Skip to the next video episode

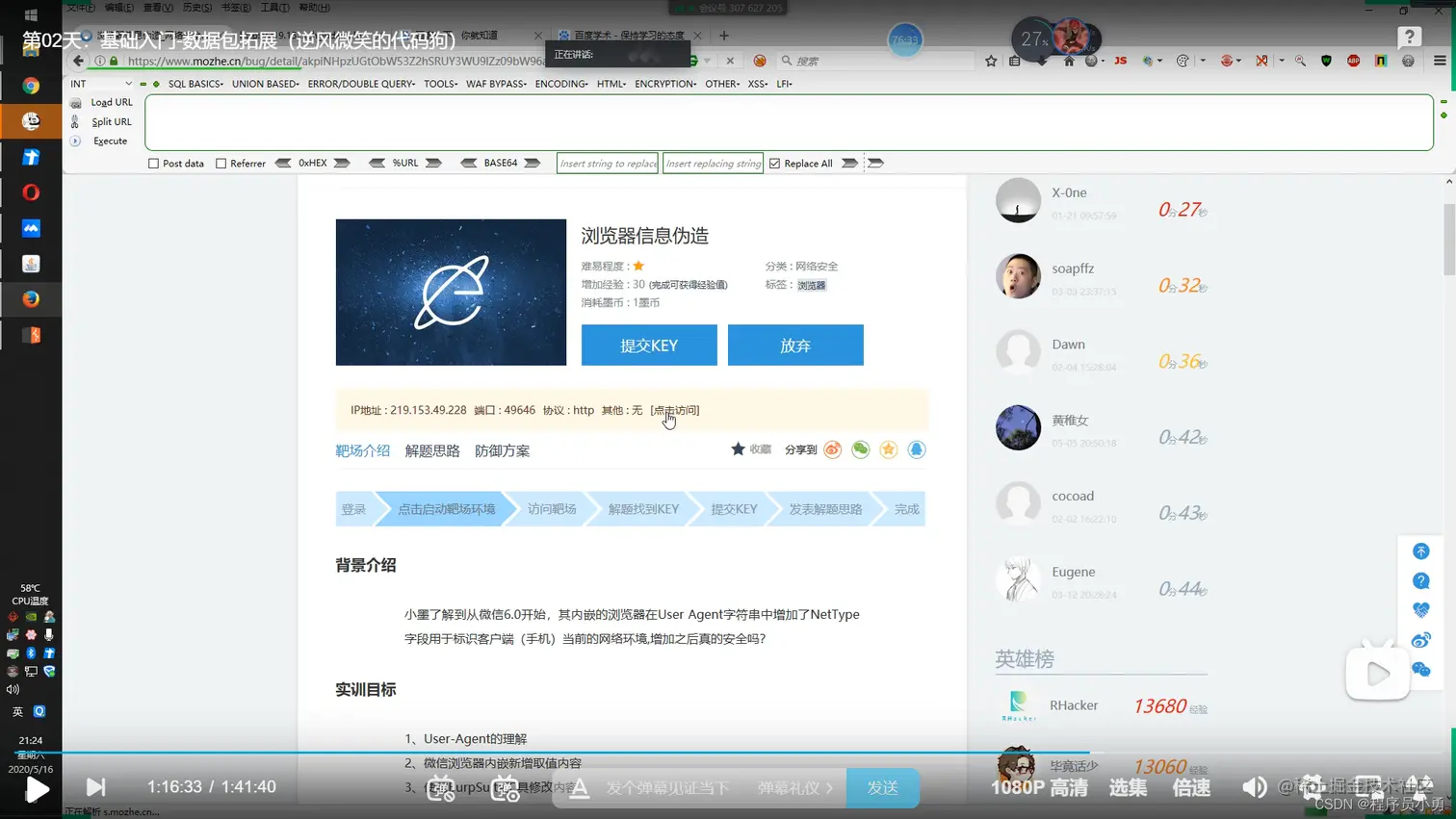click(95, 787)
